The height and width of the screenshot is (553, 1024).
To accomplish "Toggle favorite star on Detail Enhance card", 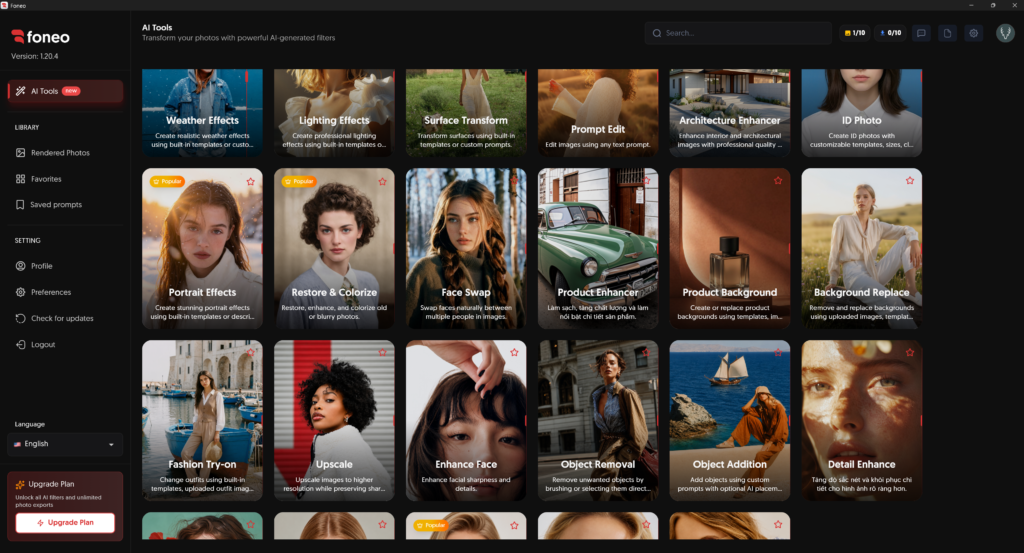I will [910, 353].
